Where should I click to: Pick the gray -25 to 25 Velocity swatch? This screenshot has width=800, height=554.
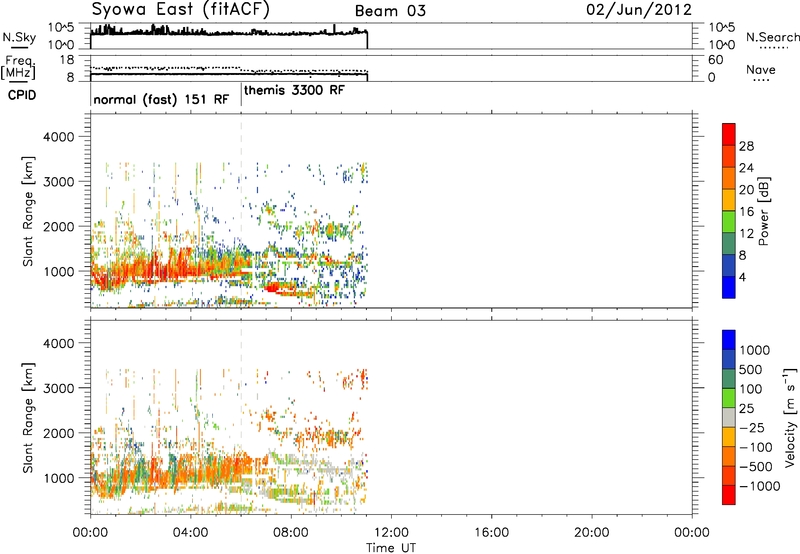[729, 417]
